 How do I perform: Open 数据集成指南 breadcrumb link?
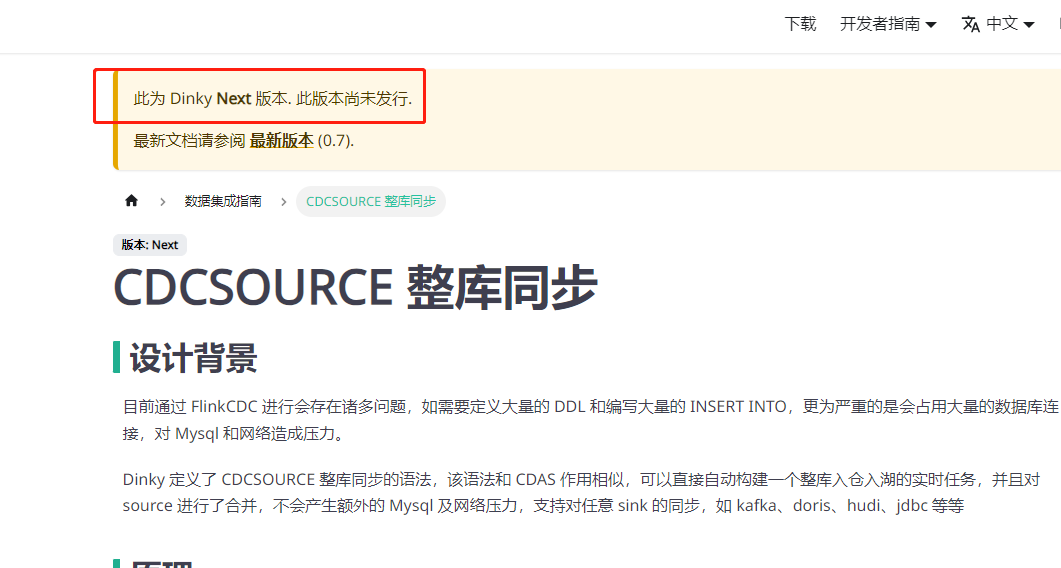click(223, 201)
